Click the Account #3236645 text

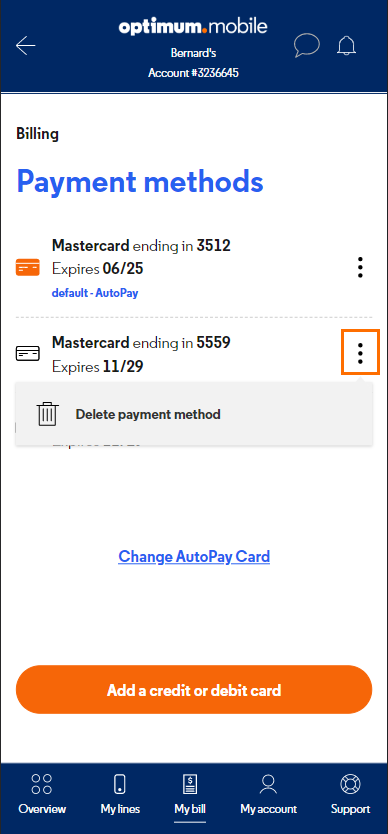(193, 73)
